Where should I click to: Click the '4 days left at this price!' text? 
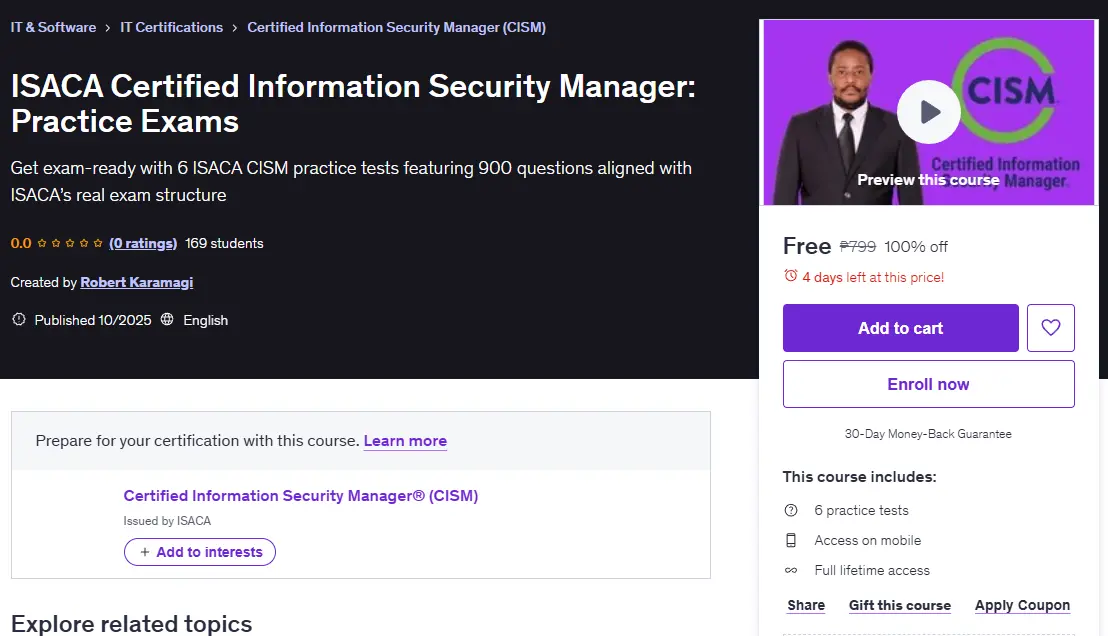click(873, 277)
